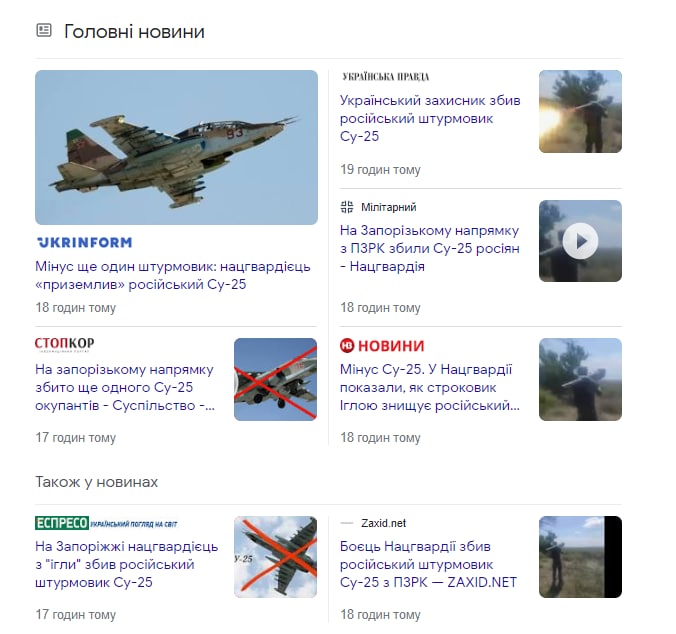Open the Zaxid.net soldier thumbnail

coord(580,557)
